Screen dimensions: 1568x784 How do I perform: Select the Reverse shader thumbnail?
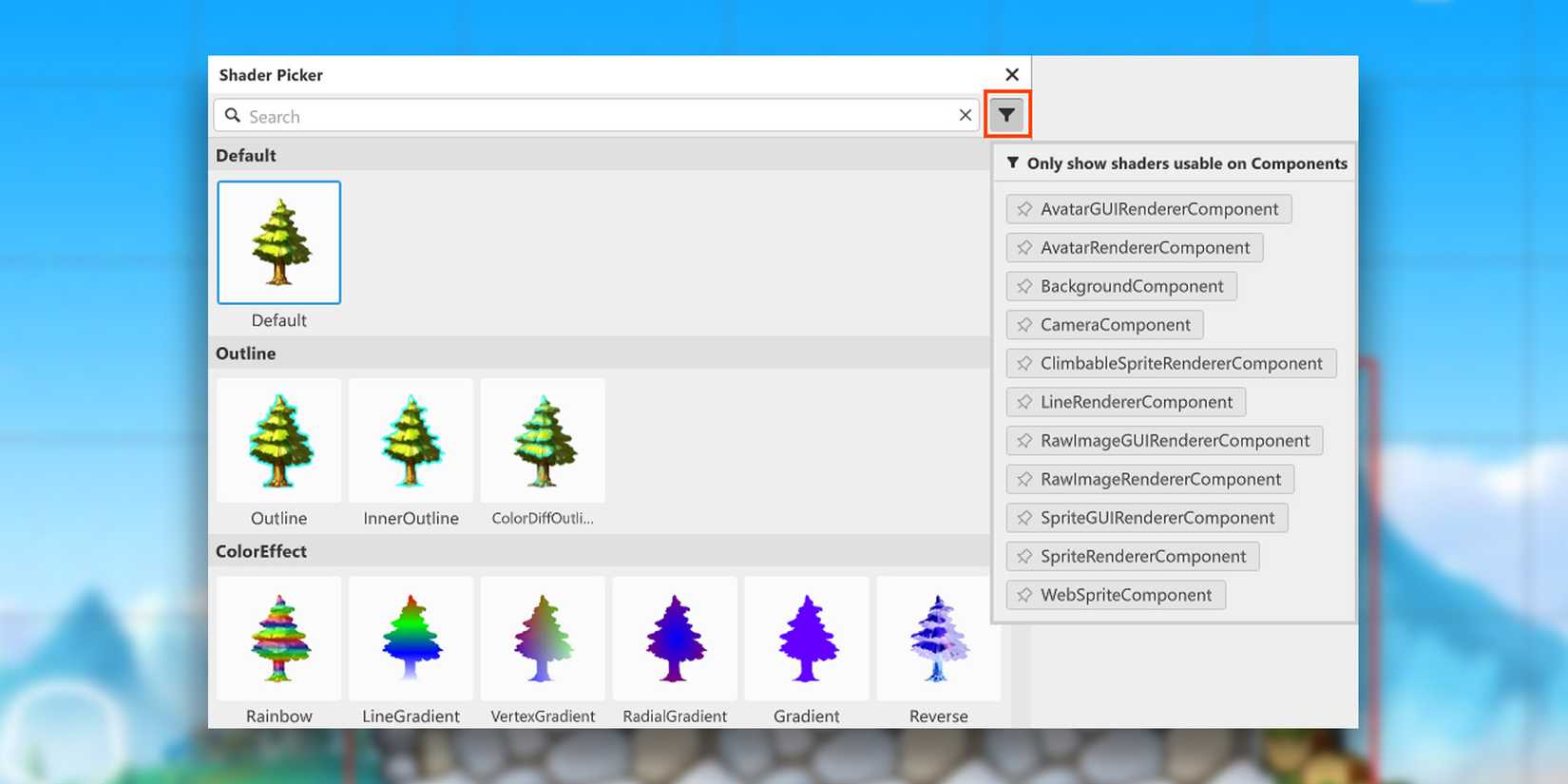[x=938, y=638]
